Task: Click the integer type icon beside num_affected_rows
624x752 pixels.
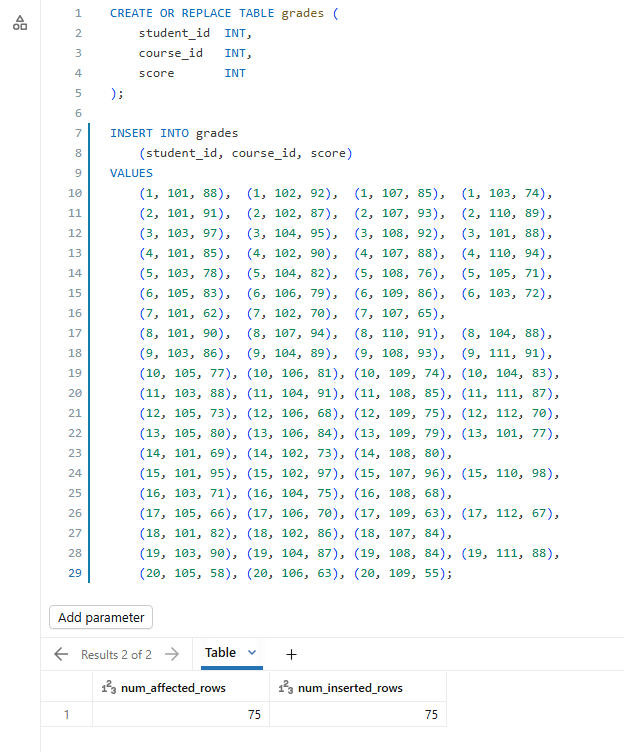Action: click(109, 687)
